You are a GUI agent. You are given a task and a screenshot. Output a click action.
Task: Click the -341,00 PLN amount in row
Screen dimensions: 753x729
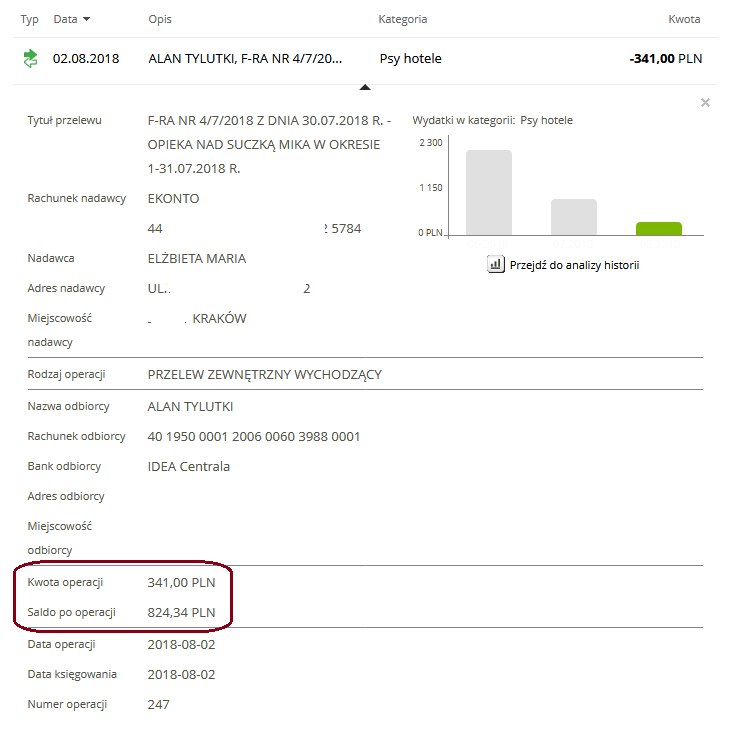(x=665, y=59)
